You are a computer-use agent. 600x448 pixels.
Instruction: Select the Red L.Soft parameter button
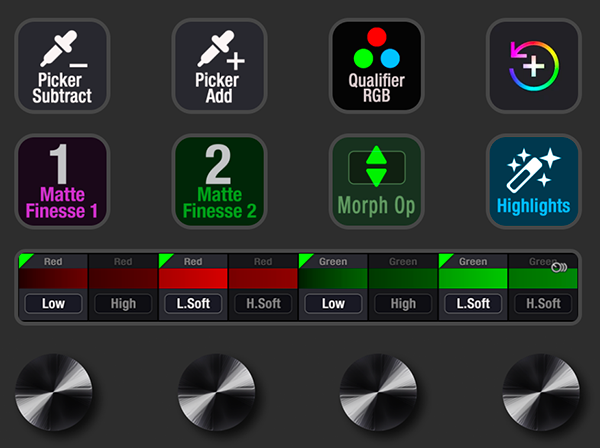(x=193, y=304)
